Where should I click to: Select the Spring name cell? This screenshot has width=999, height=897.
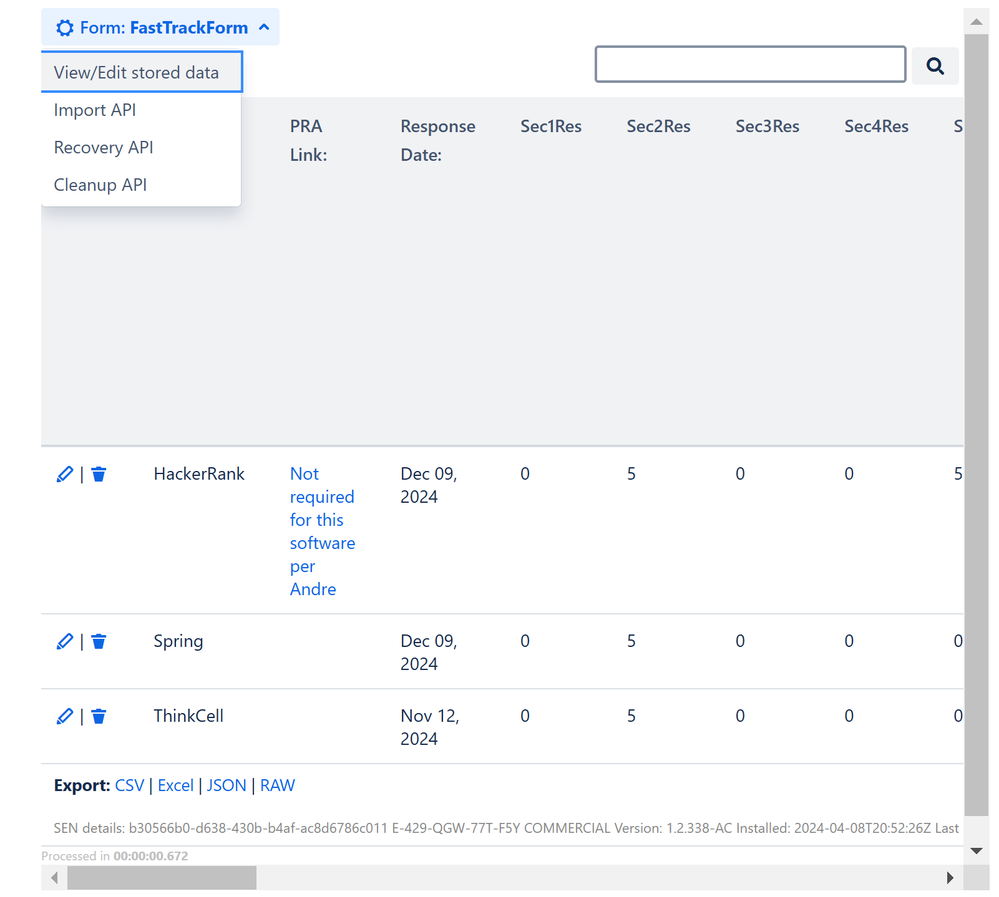178,641
